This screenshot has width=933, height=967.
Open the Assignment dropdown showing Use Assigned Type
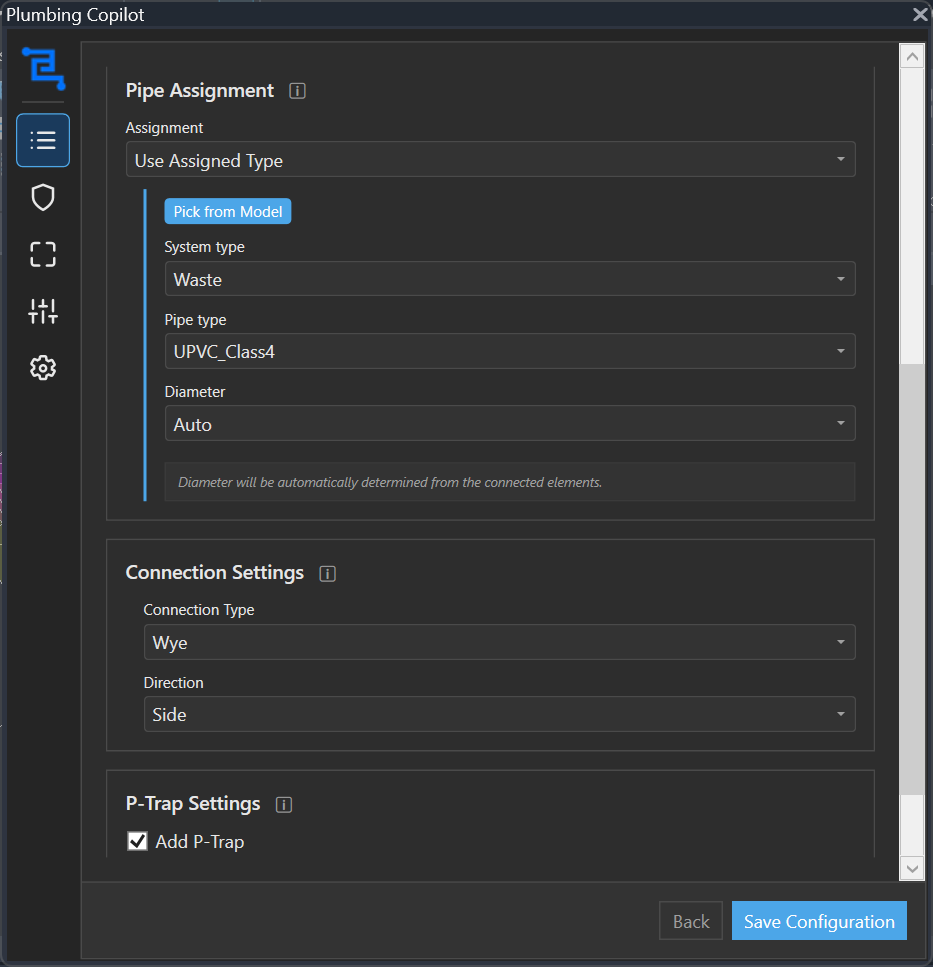coord(490,158)
